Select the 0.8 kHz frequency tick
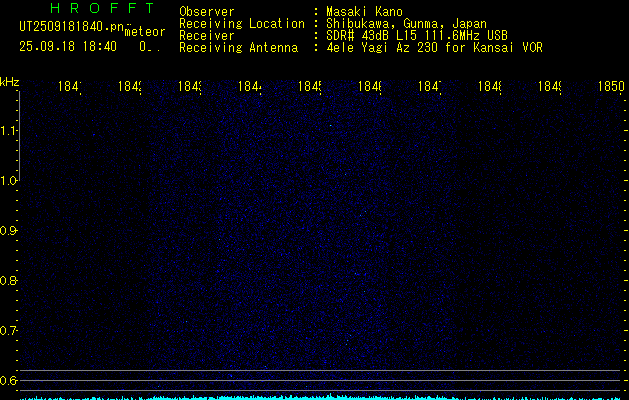629x400 pixels. click(9, 281)
